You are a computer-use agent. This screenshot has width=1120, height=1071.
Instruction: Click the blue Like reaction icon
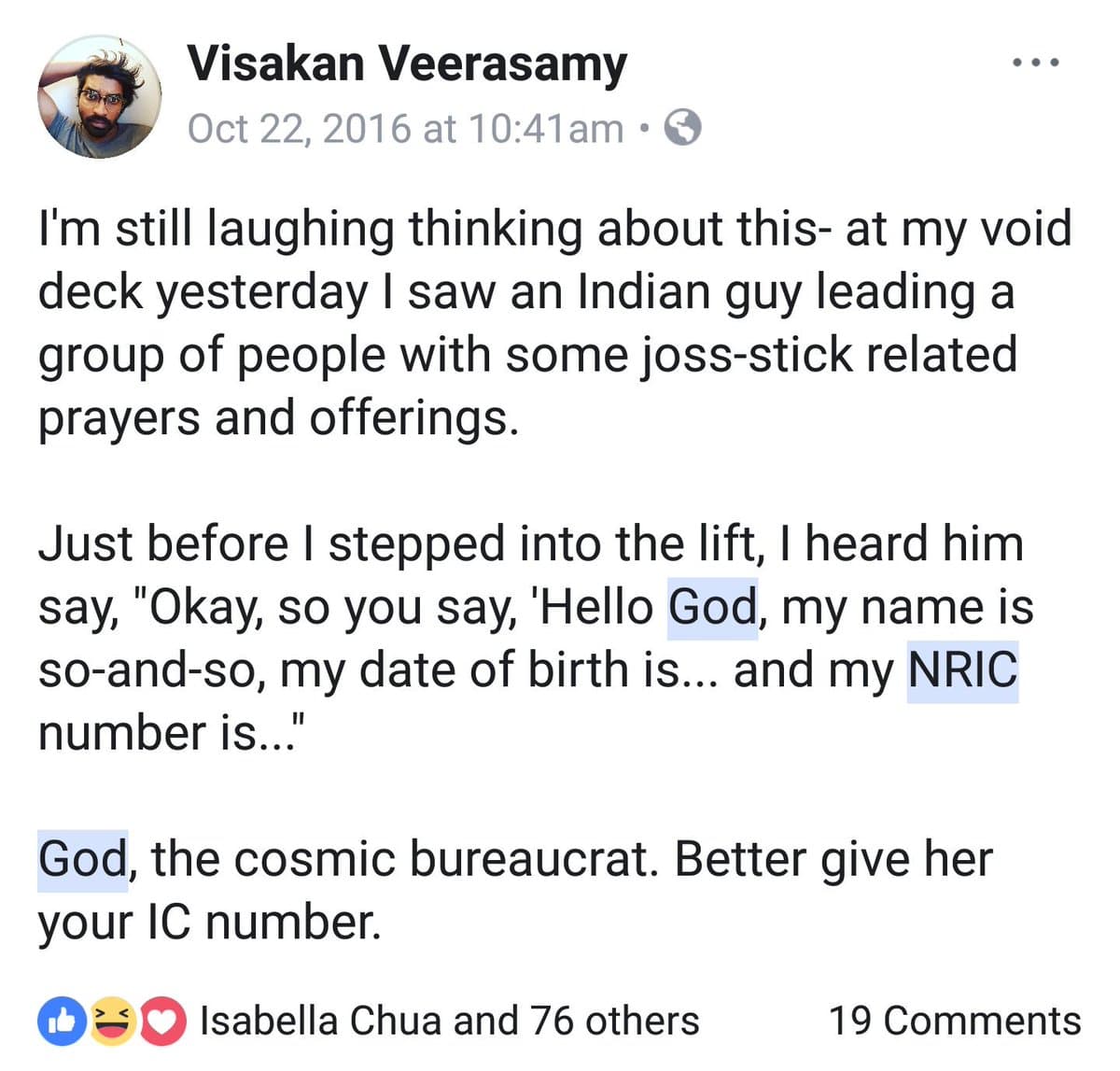(x=61, y=1021)
